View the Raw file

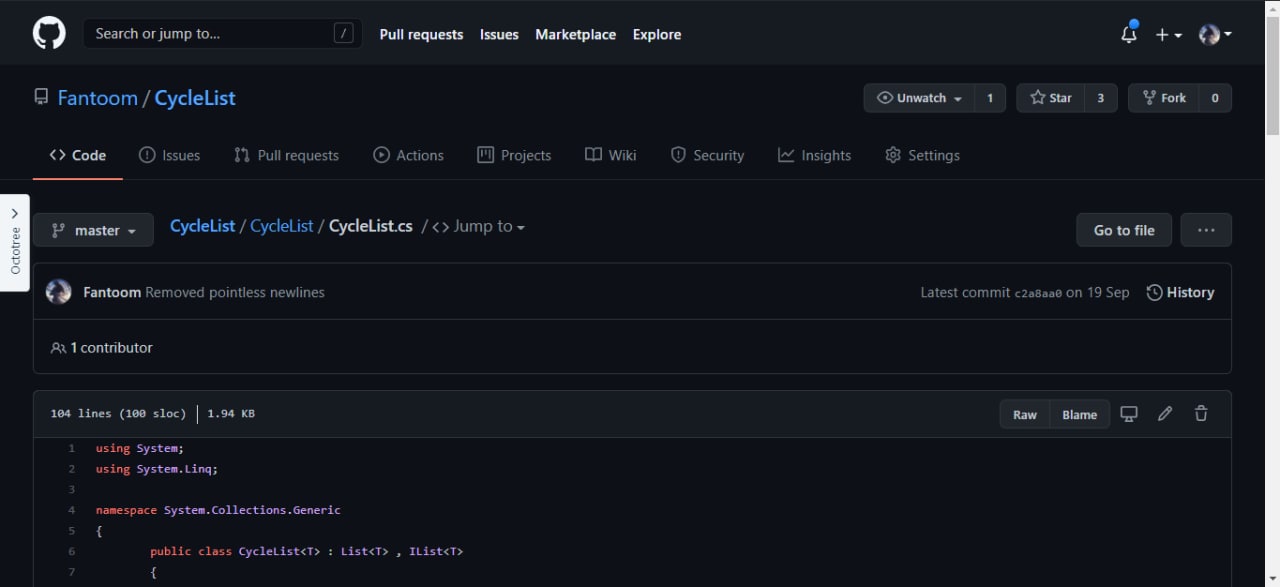(x=1025, y=414)
